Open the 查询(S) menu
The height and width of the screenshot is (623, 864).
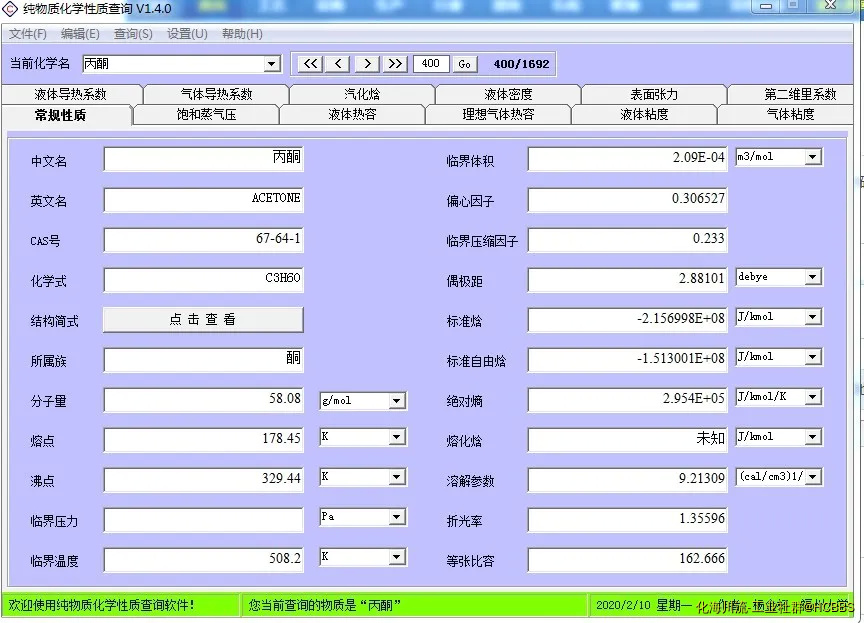[x=133, y=34]
